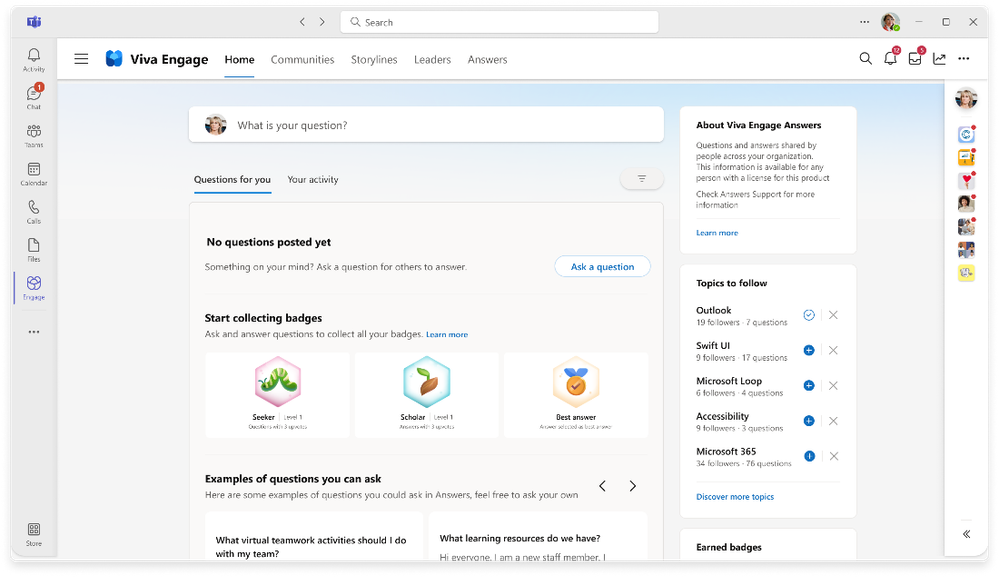Open Discover more topics link
The image size is (999, 577).
735,497
